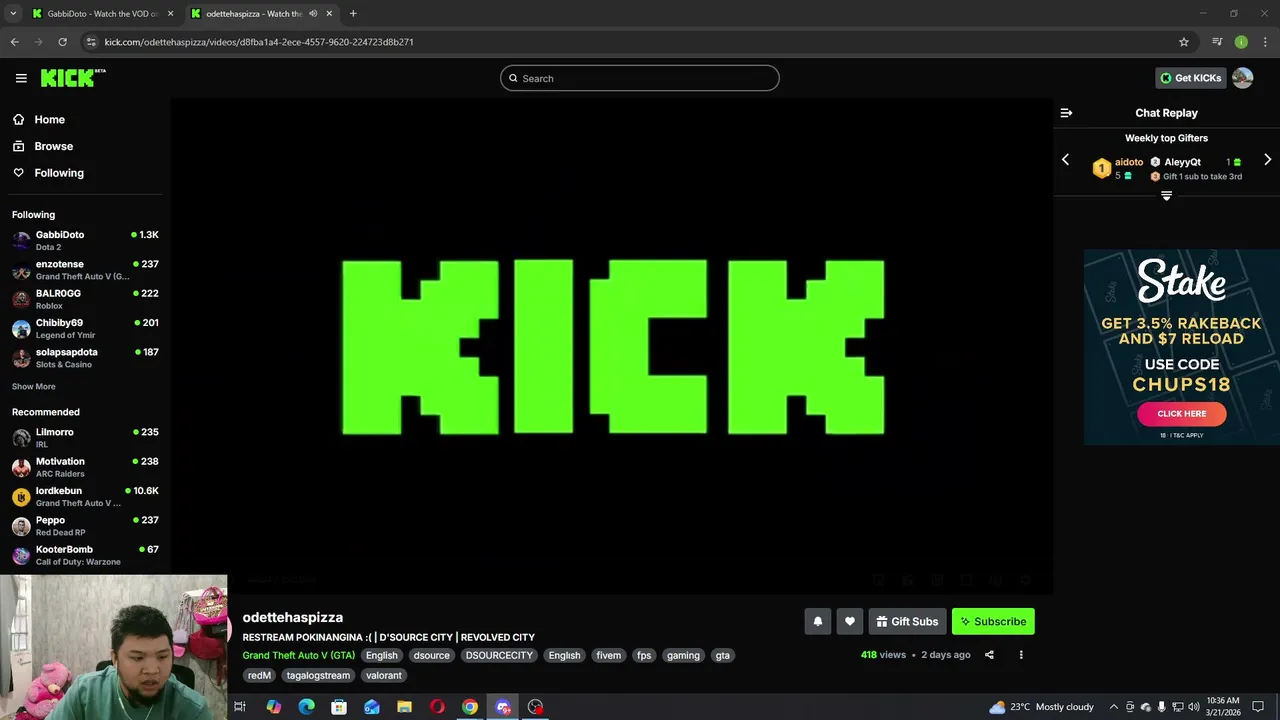Open recommended channel Lilmorro
The image size is (1280, 720).
(x=85, y=438)
